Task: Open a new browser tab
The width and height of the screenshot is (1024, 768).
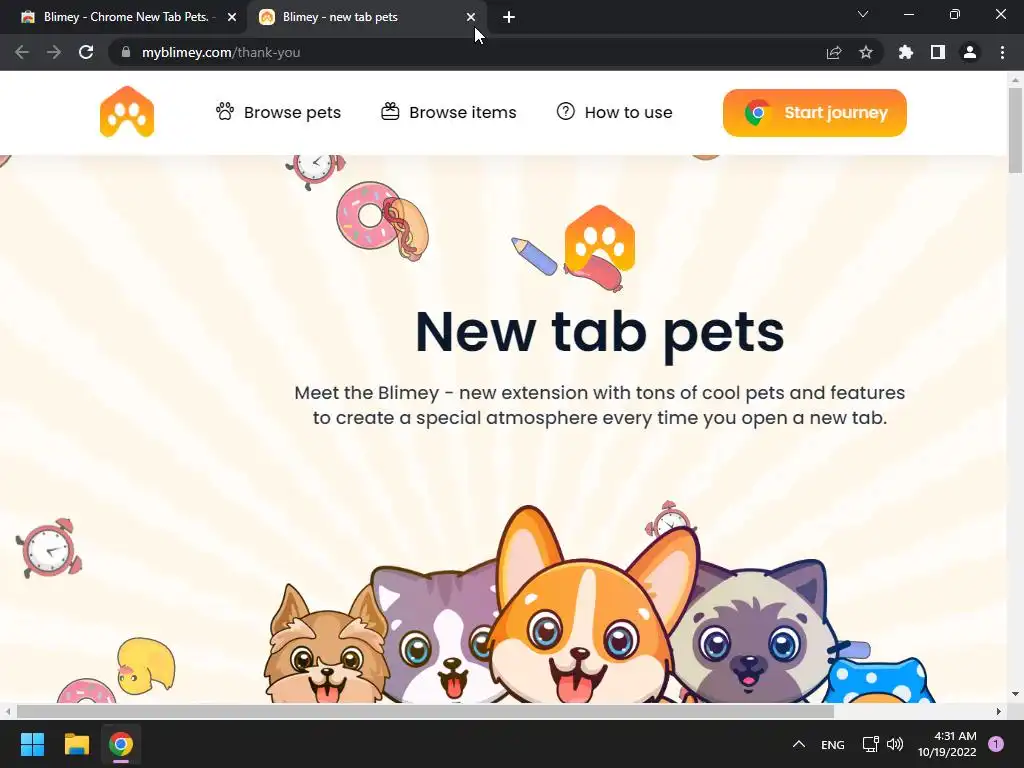Action: (x=509, y=17)
